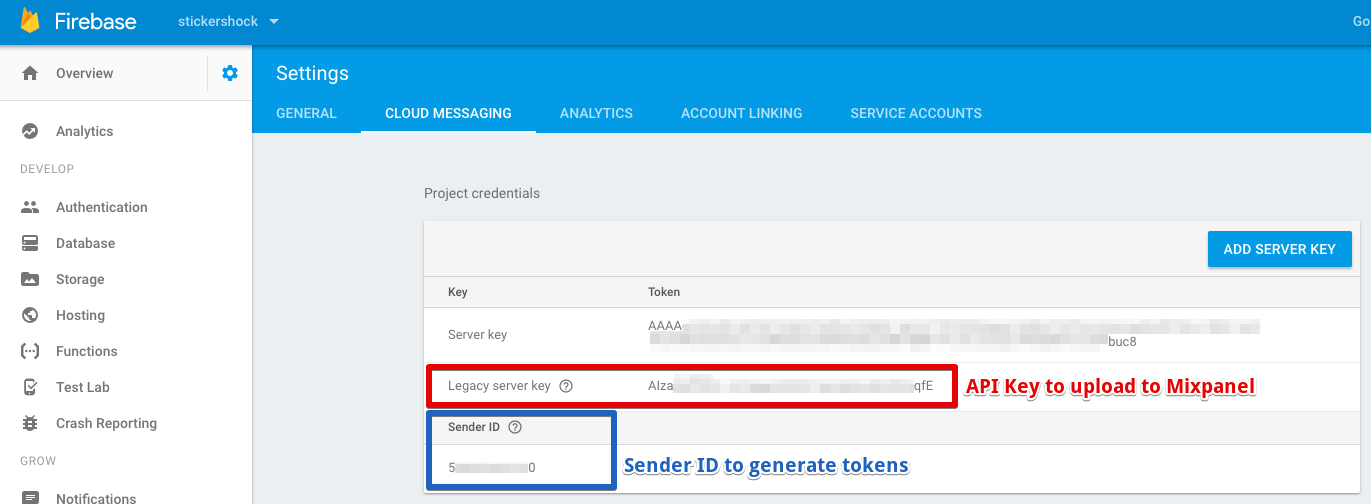Image resolution: width=1371 pixels, height=504 pixels.
Task: Click the Storage folder icon
Action: [x=30, y=279]
